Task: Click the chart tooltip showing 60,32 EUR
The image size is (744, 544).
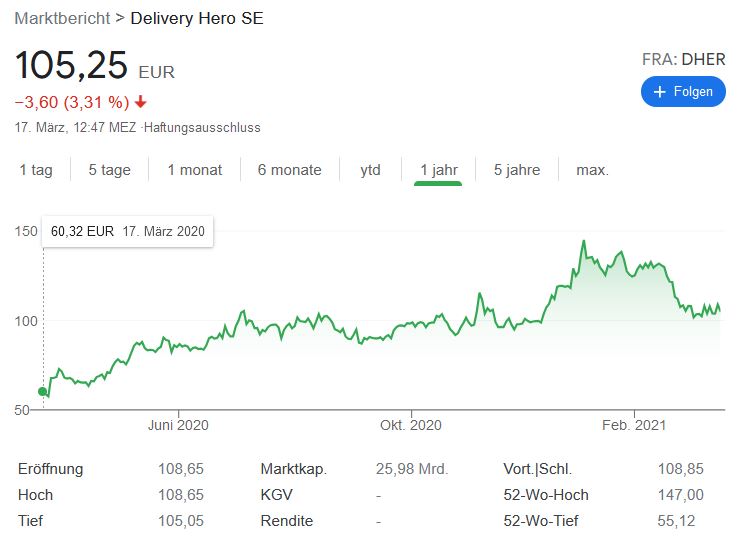Action: [x=128, y=232]
